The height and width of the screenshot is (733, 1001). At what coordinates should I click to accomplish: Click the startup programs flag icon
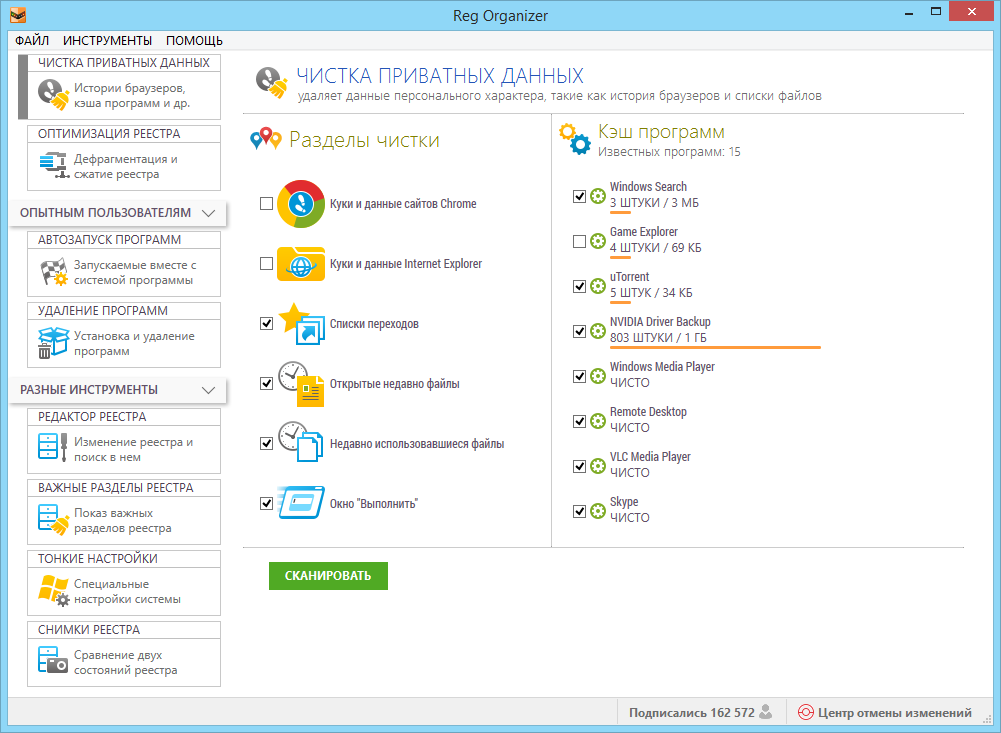point(54,272)
